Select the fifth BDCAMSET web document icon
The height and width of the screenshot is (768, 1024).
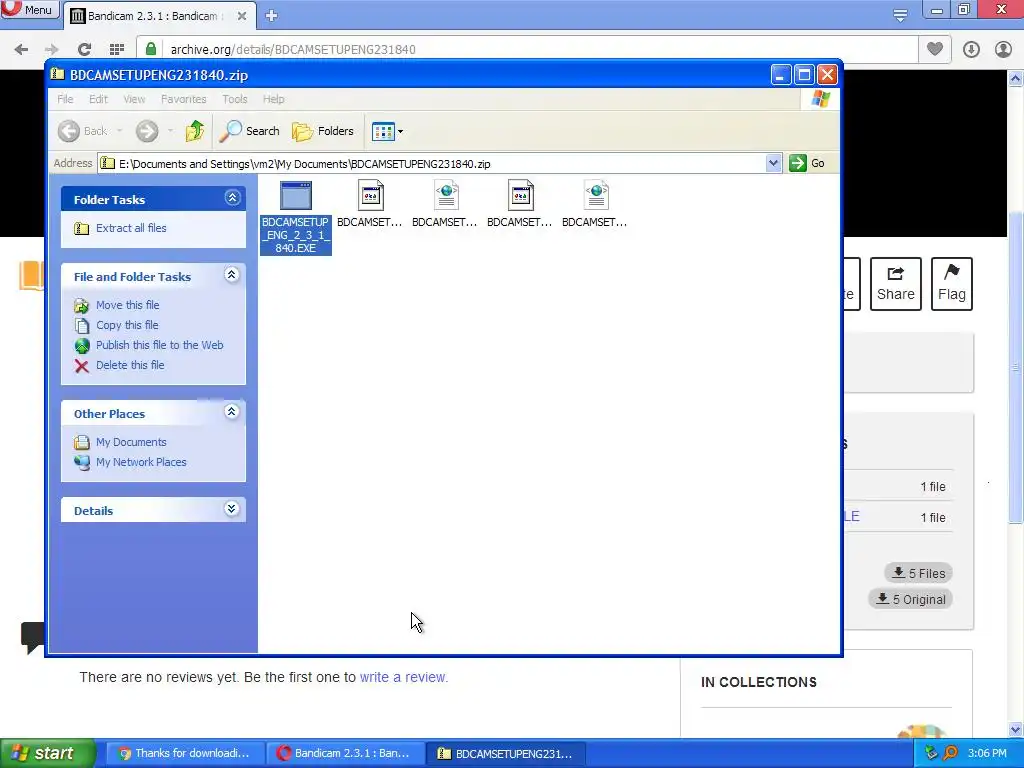(595, 195)
